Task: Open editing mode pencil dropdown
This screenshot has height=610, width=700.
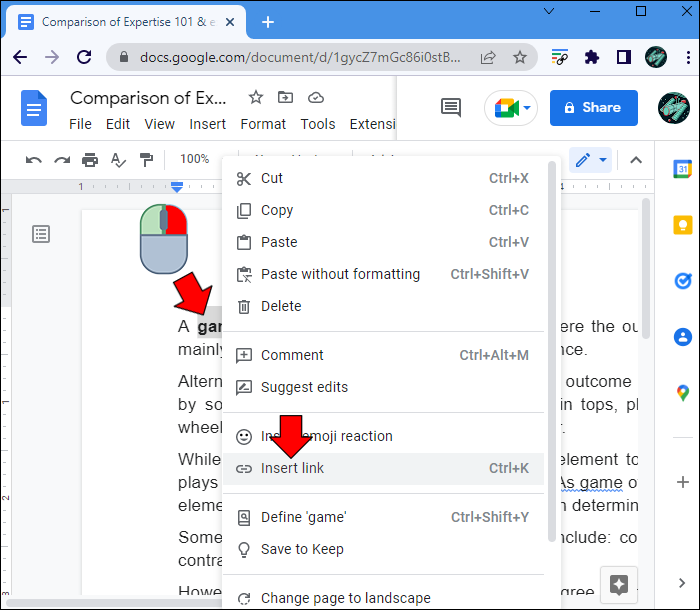Action: point(591,159)
